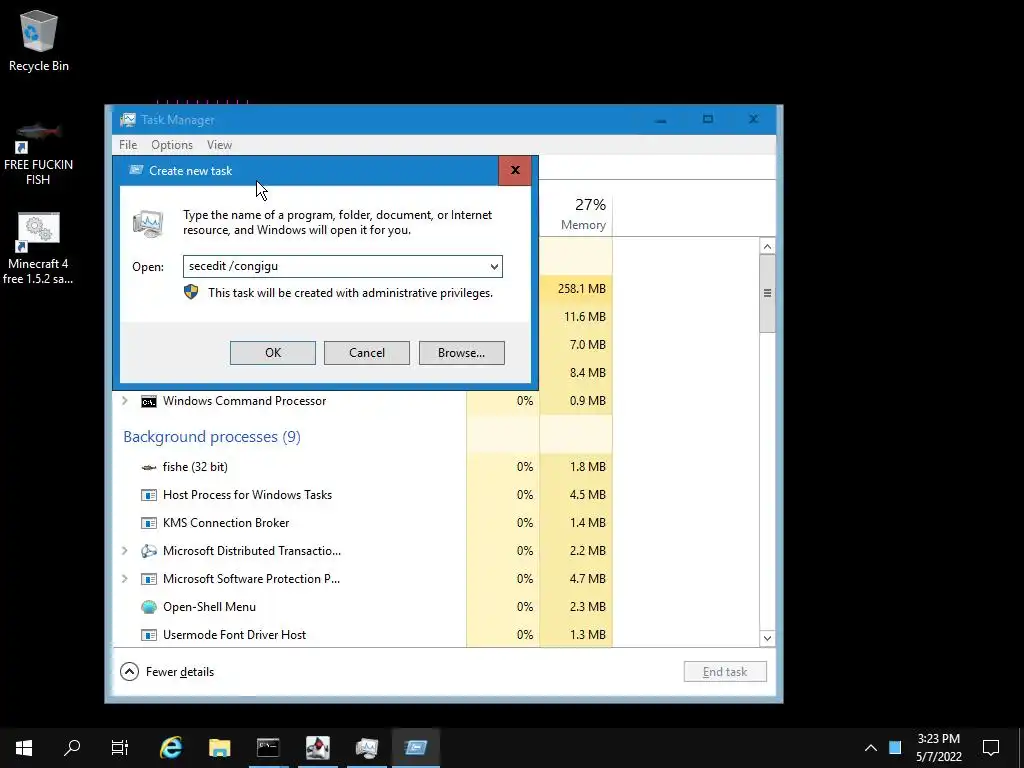The image size is (1024, 768).
Task: Open the Action Center notification icon
Action: click(x=991, y=747)
